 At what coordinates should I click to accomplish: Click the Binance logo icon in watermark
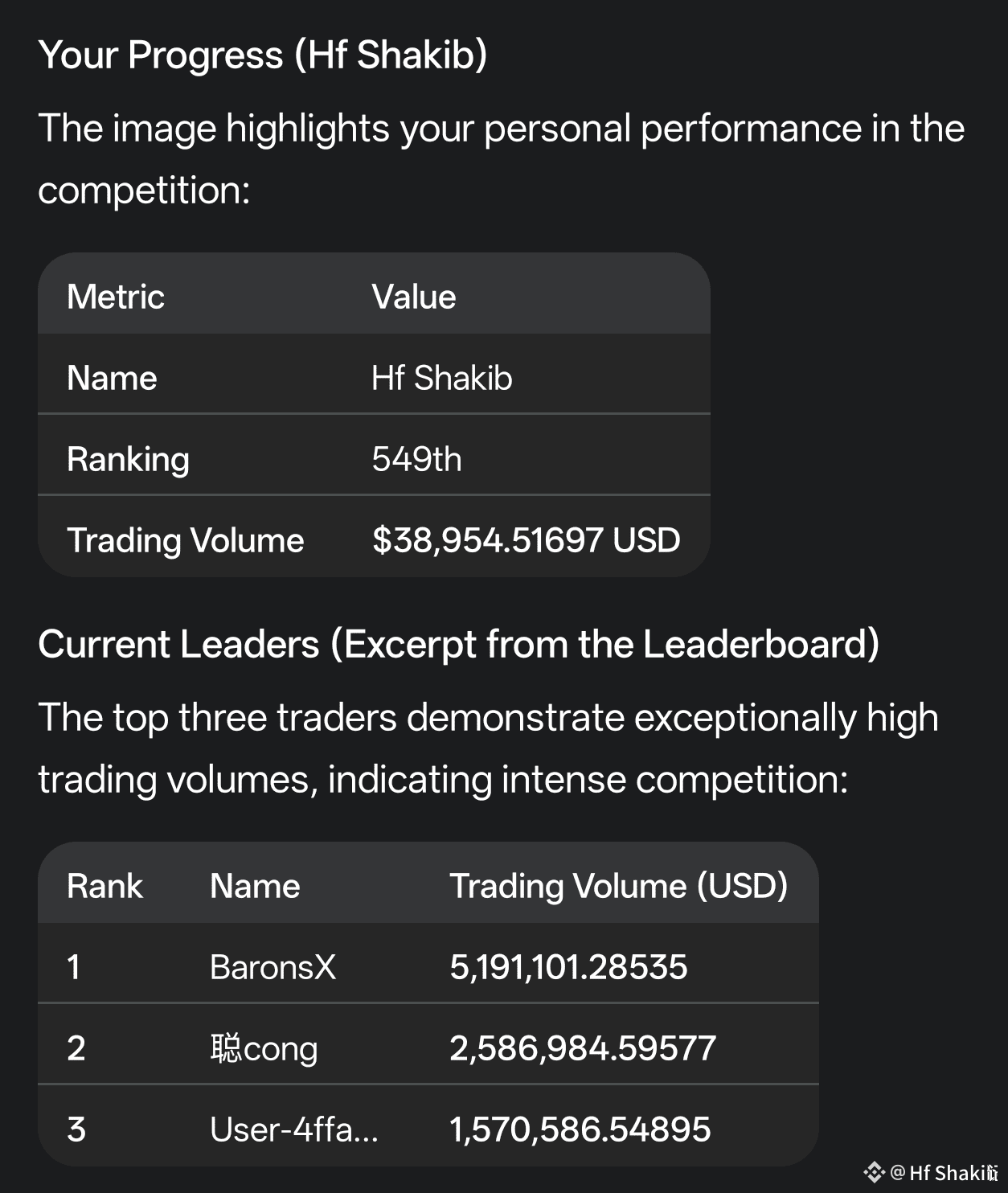tap(874, 1172)
